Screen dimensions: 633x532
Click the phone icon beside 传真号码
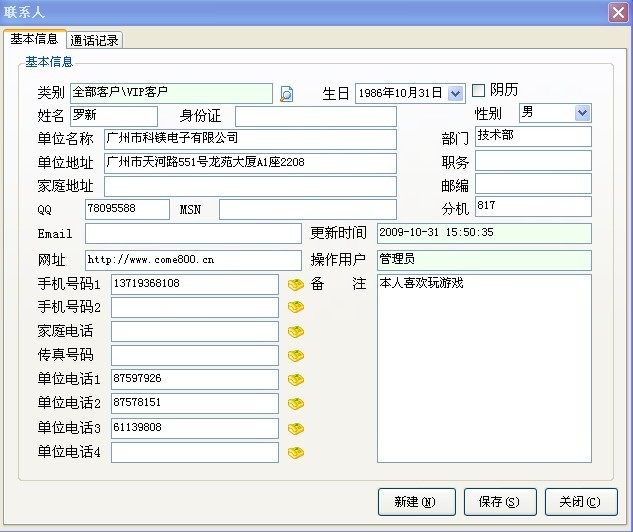295,356
